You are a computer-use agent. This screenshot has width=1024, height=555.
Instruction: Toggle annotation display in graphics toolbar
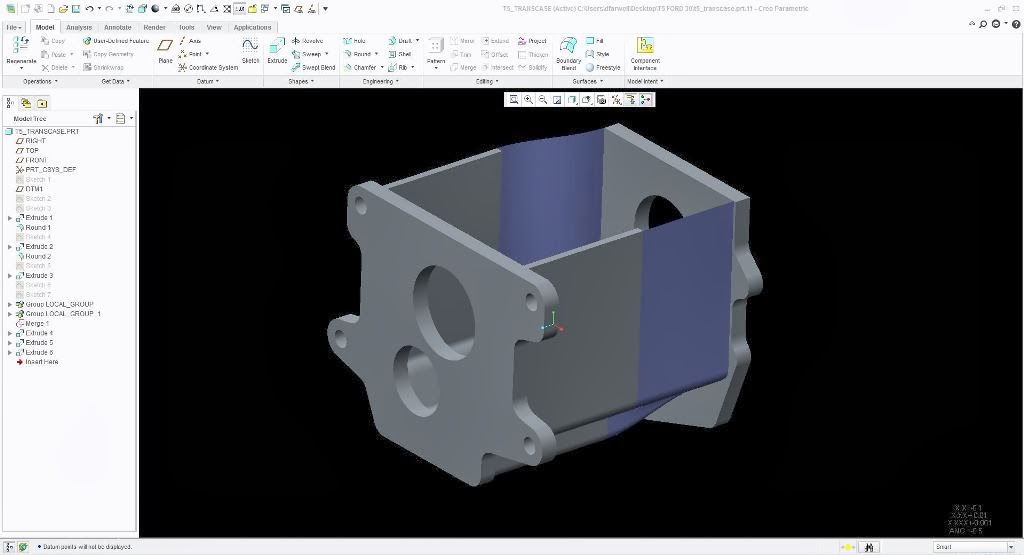tap(630, 99)
